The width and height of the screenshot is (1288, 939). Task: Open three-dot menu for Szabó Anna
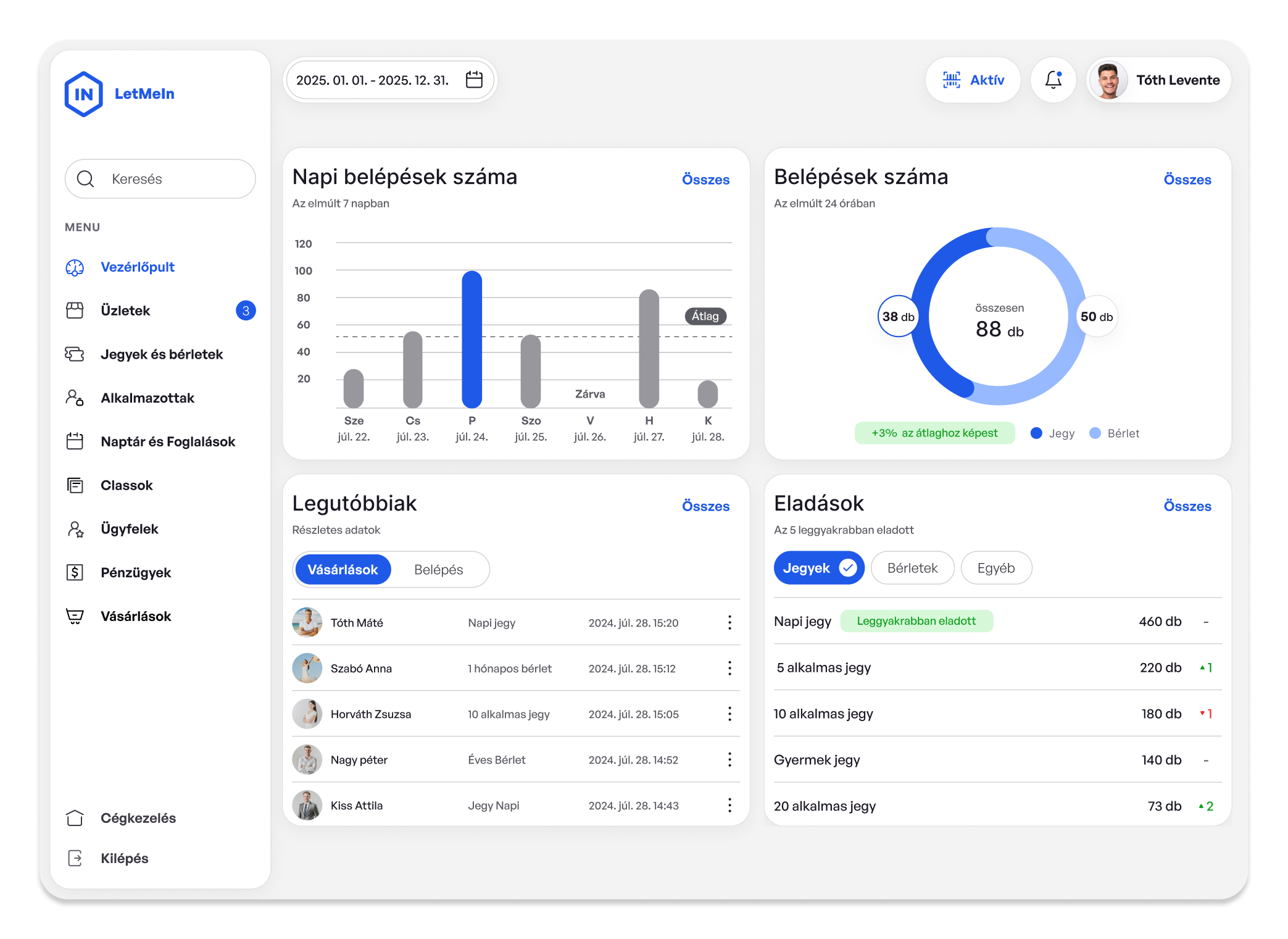coord(729,668)
